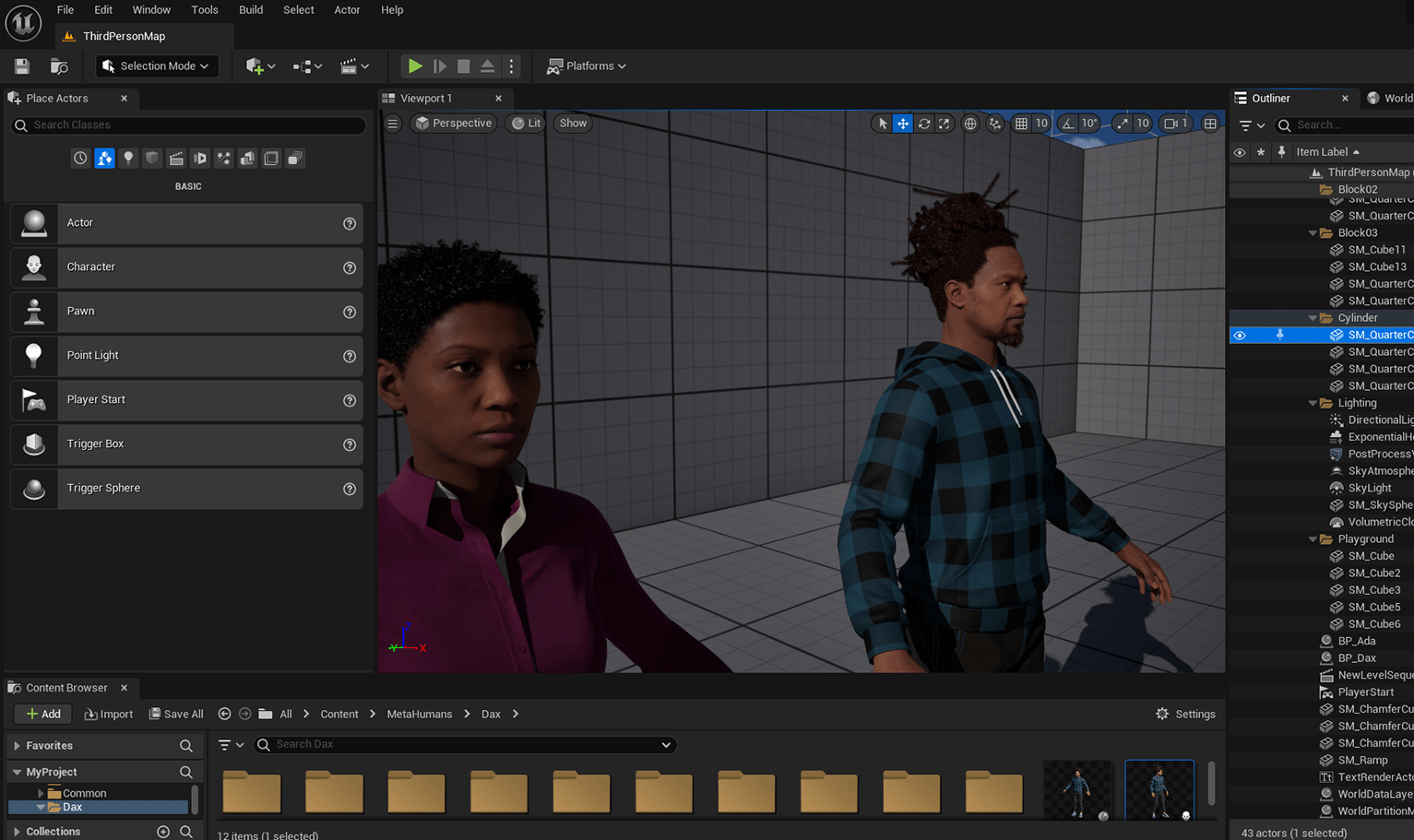Open the Cinematics clapperboard dropdown
This screenshot has width=1414, height=840.
[355, 66]
